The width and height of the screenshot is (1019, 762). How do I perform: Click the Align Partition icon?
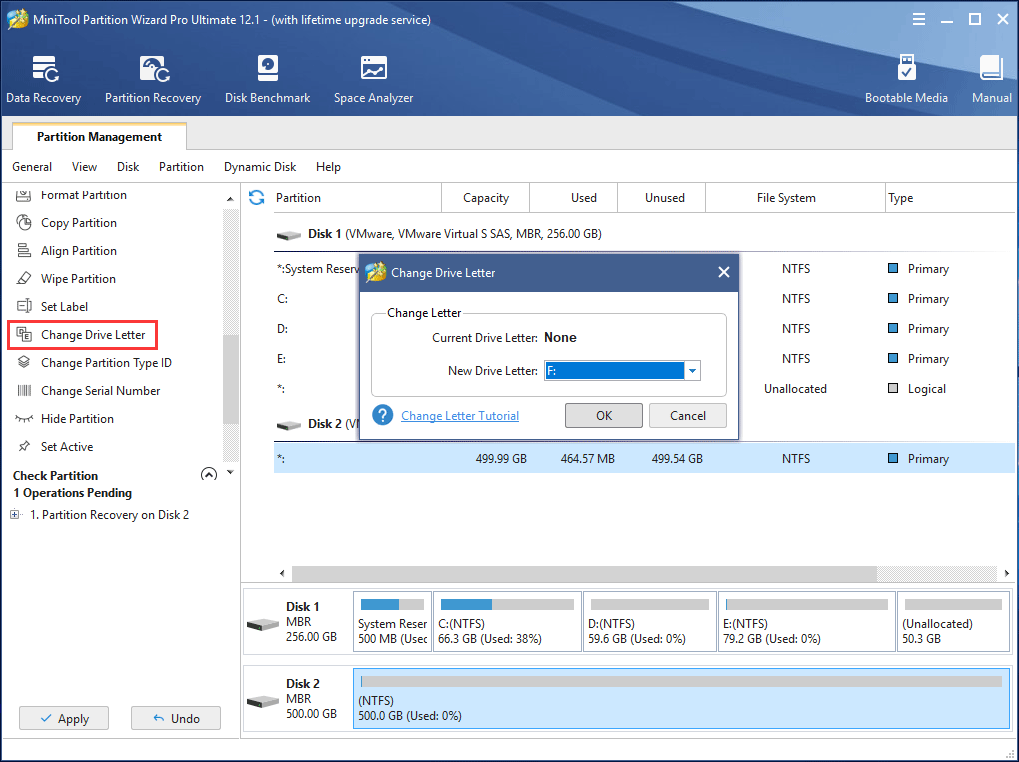24,251
